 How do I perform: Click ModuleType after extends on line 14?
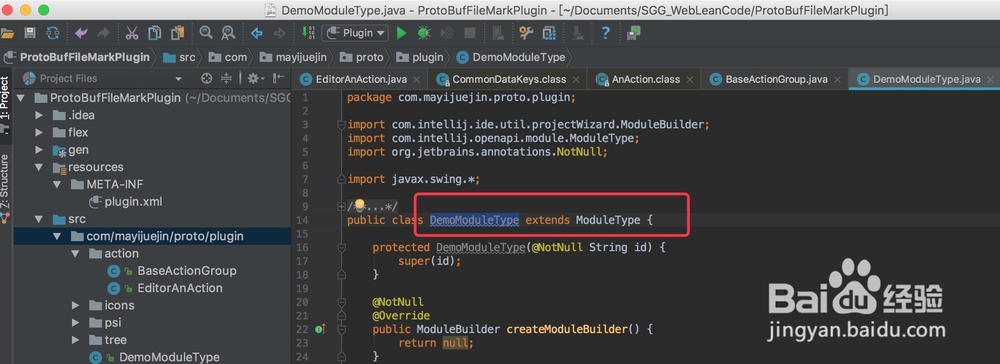(608, 220)
